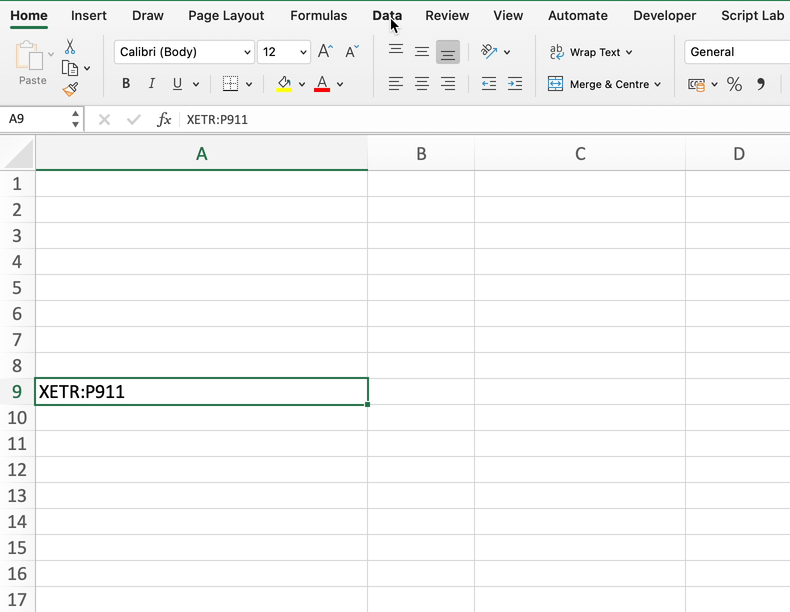Open the Automate tab
The height and width of the screenshot is (612, 790).
point(578,16)
